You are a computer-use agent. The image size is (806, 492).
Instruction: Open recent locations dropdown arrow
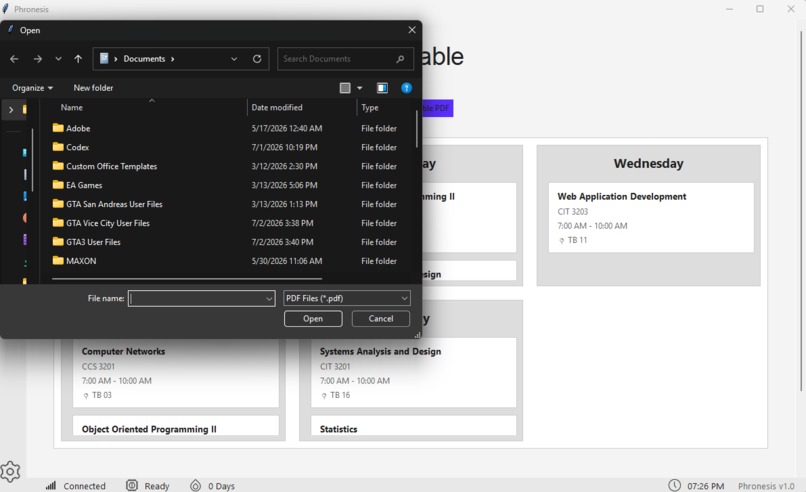pyautogui.click(x=58, y=59)
